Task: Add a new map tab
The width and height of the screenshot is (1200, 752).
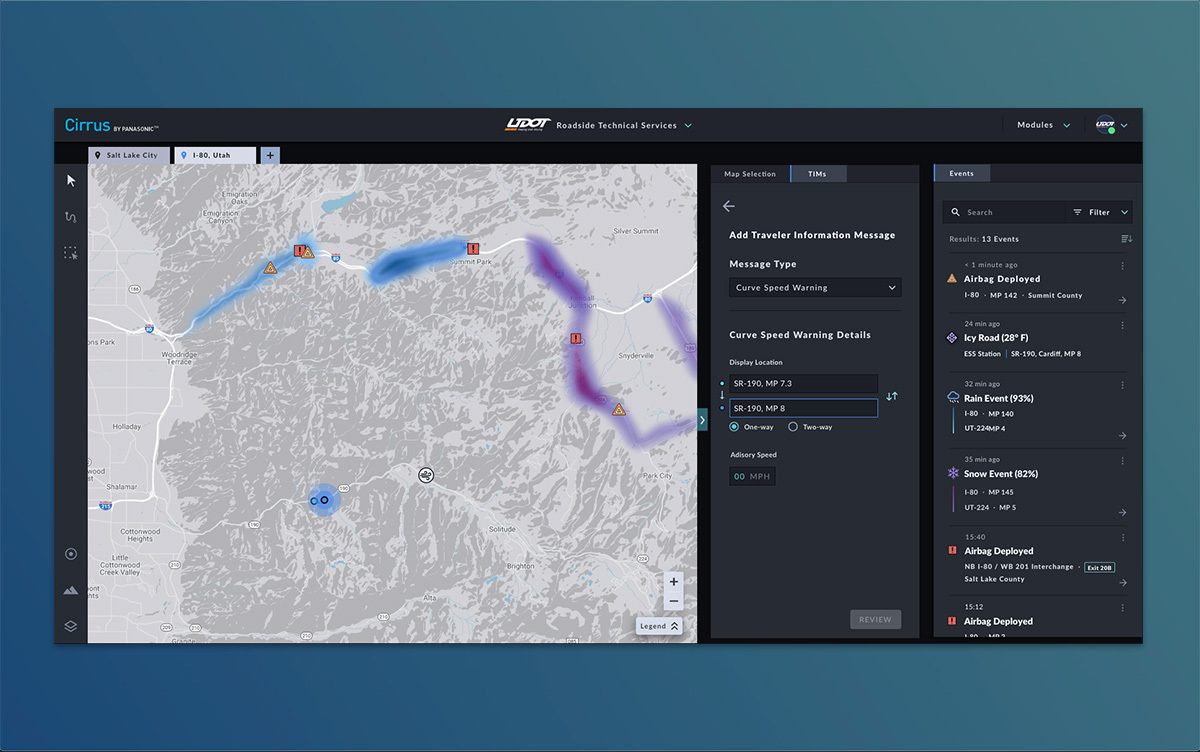Action: click(x=271, y=155)
